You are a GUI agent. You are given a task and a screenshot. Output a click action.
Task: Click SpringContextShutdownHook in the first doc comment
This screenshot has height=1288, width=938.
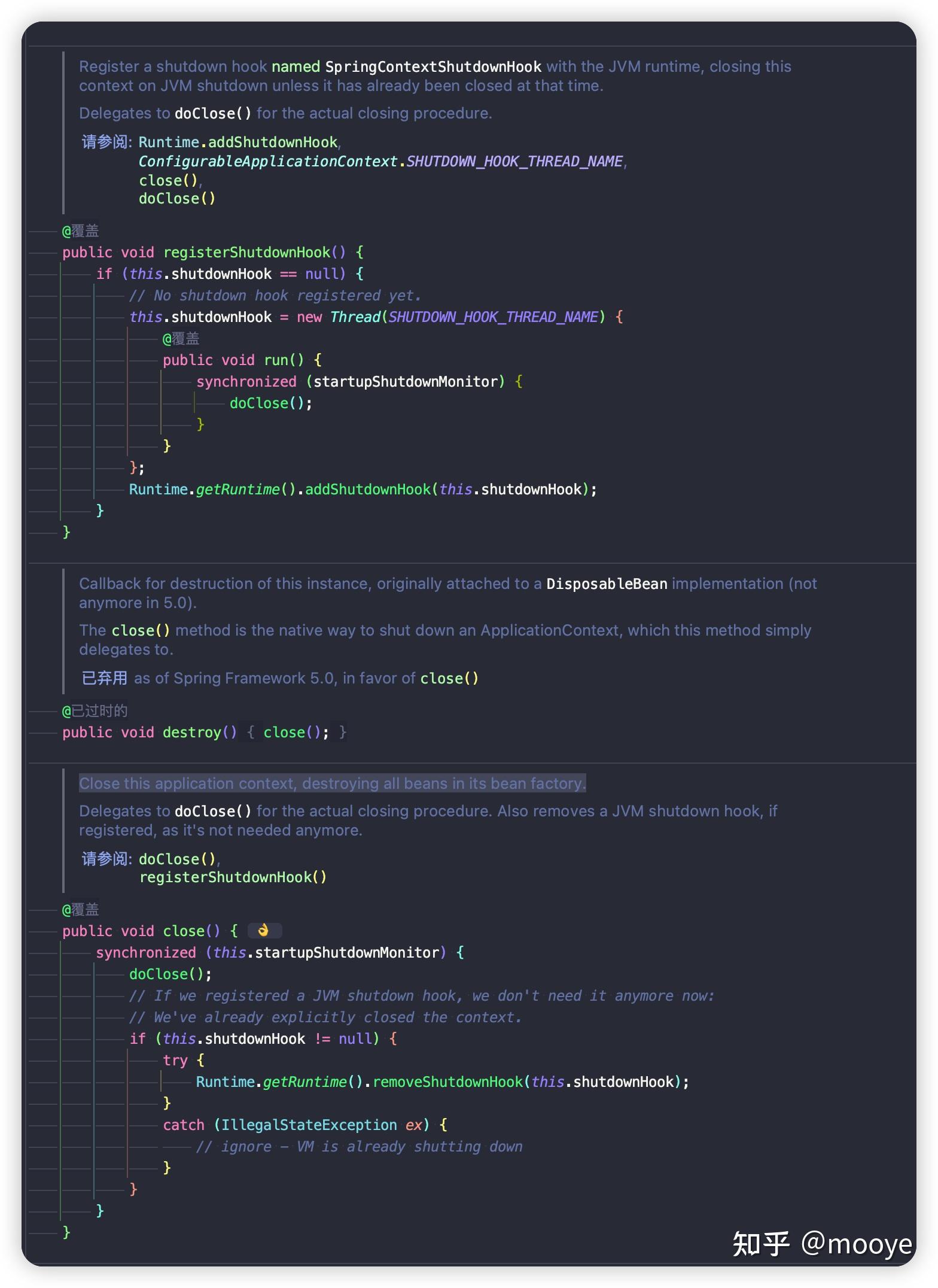pos(433,66)
